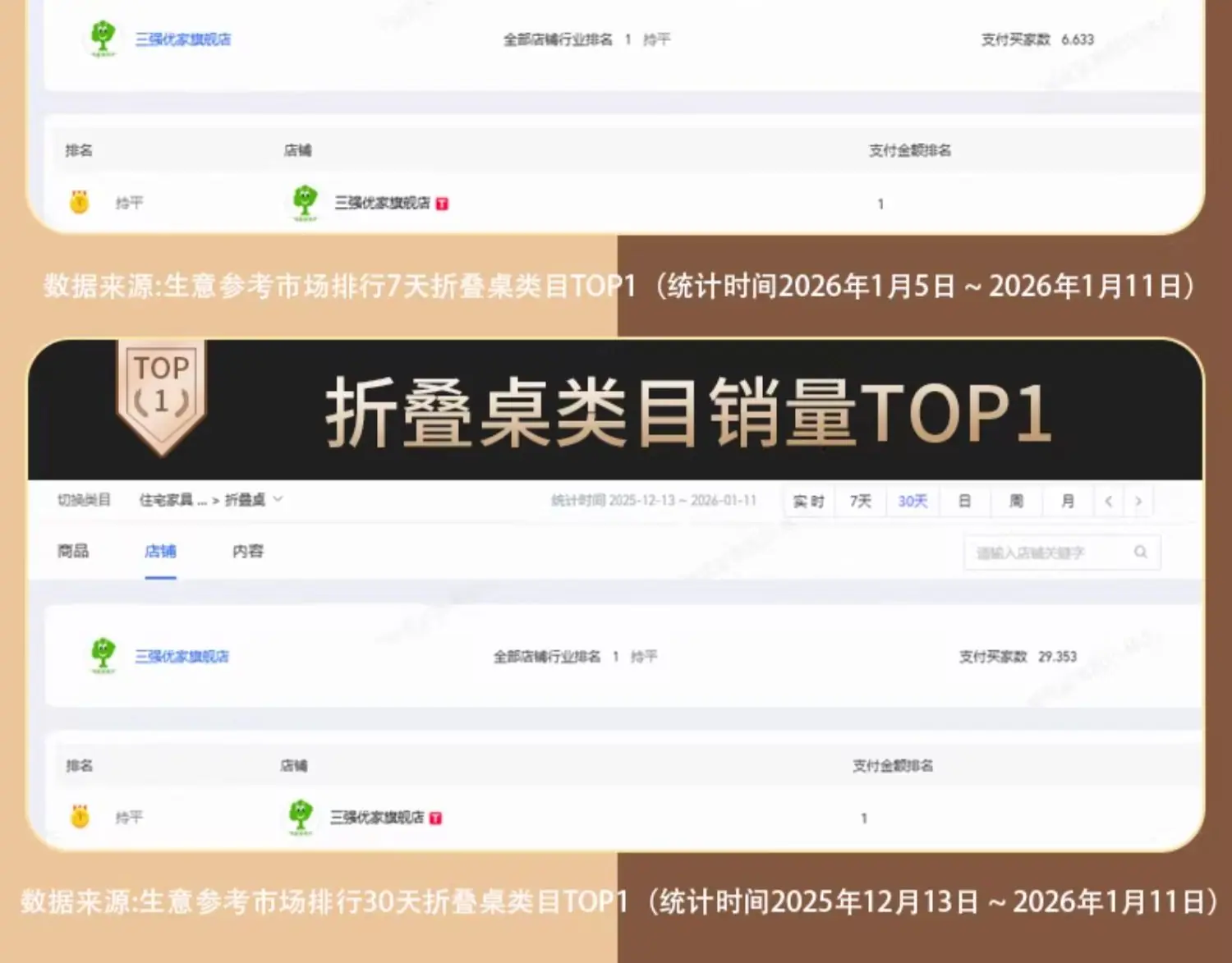Select the 月 period option

[x=1068, y=501]
